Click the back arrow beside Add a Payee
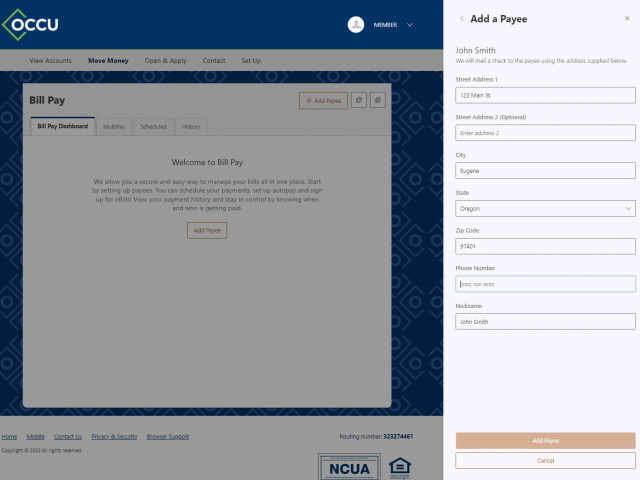 point(461,19)
